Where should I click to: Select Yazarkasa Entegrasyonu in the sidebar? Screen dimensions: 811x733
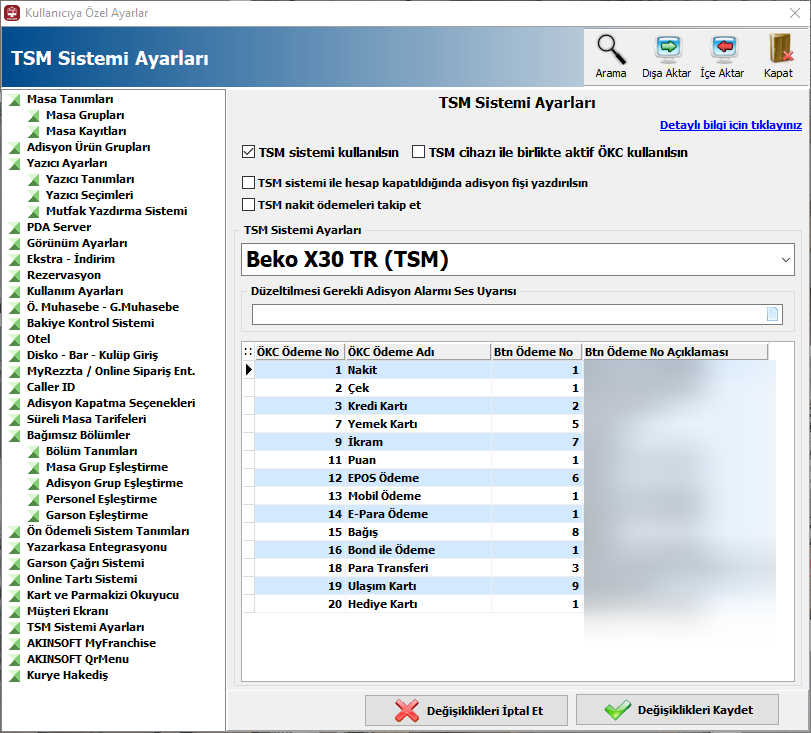pyautogui.click(x=97, y=547)
